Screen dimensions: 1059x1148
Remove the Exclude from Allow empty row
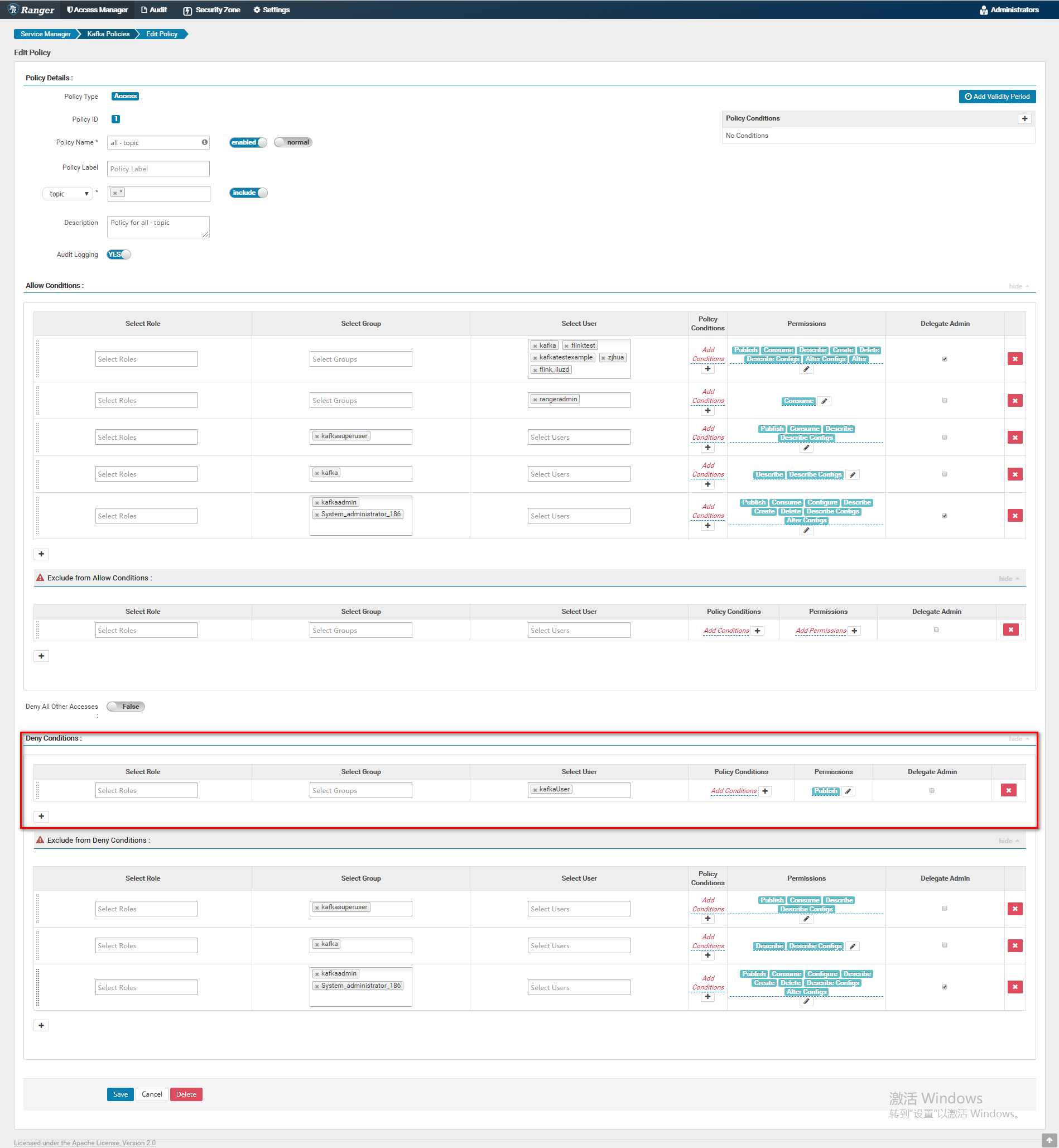(1011, 630)
